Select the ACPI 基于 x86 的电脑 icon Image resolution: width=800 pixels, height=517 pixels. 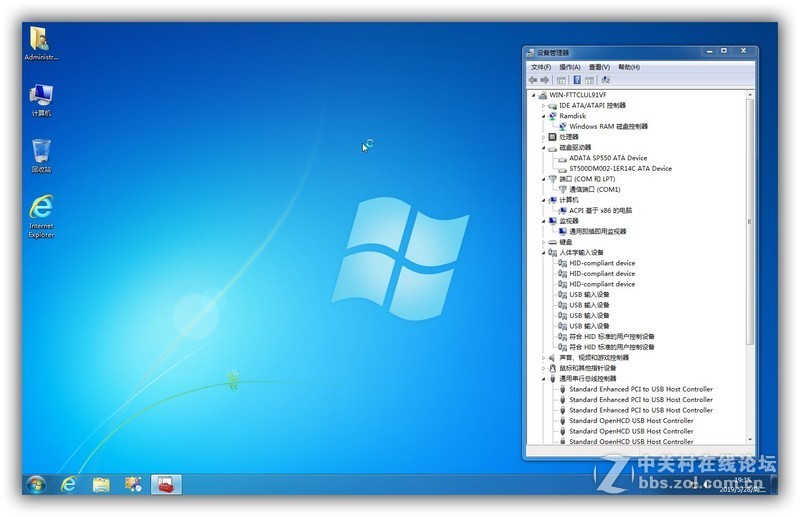[562, 210]
